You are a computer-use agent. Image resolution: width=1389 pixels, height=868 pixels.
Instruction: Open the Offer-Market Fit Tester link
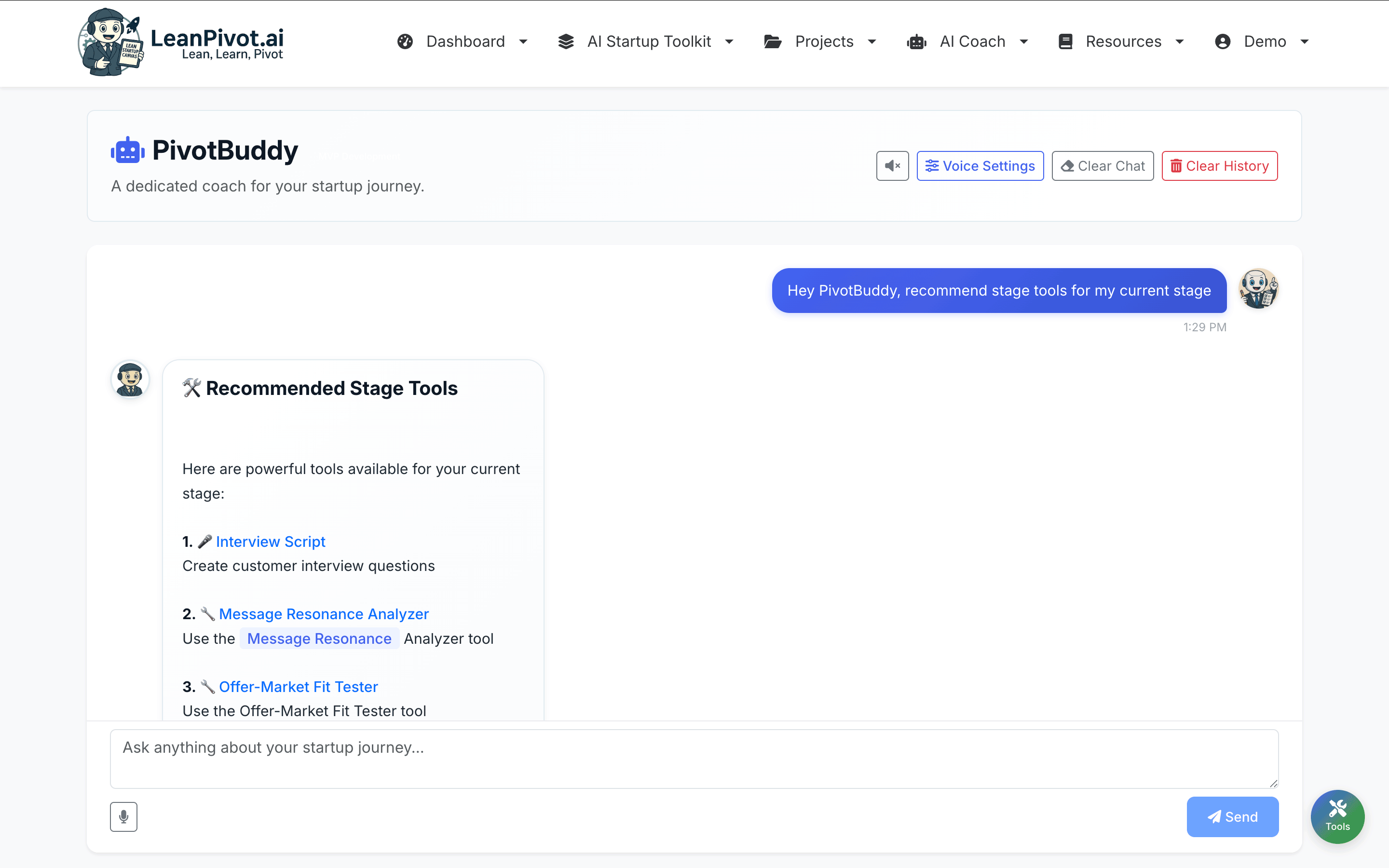click(x=298, y=687)
